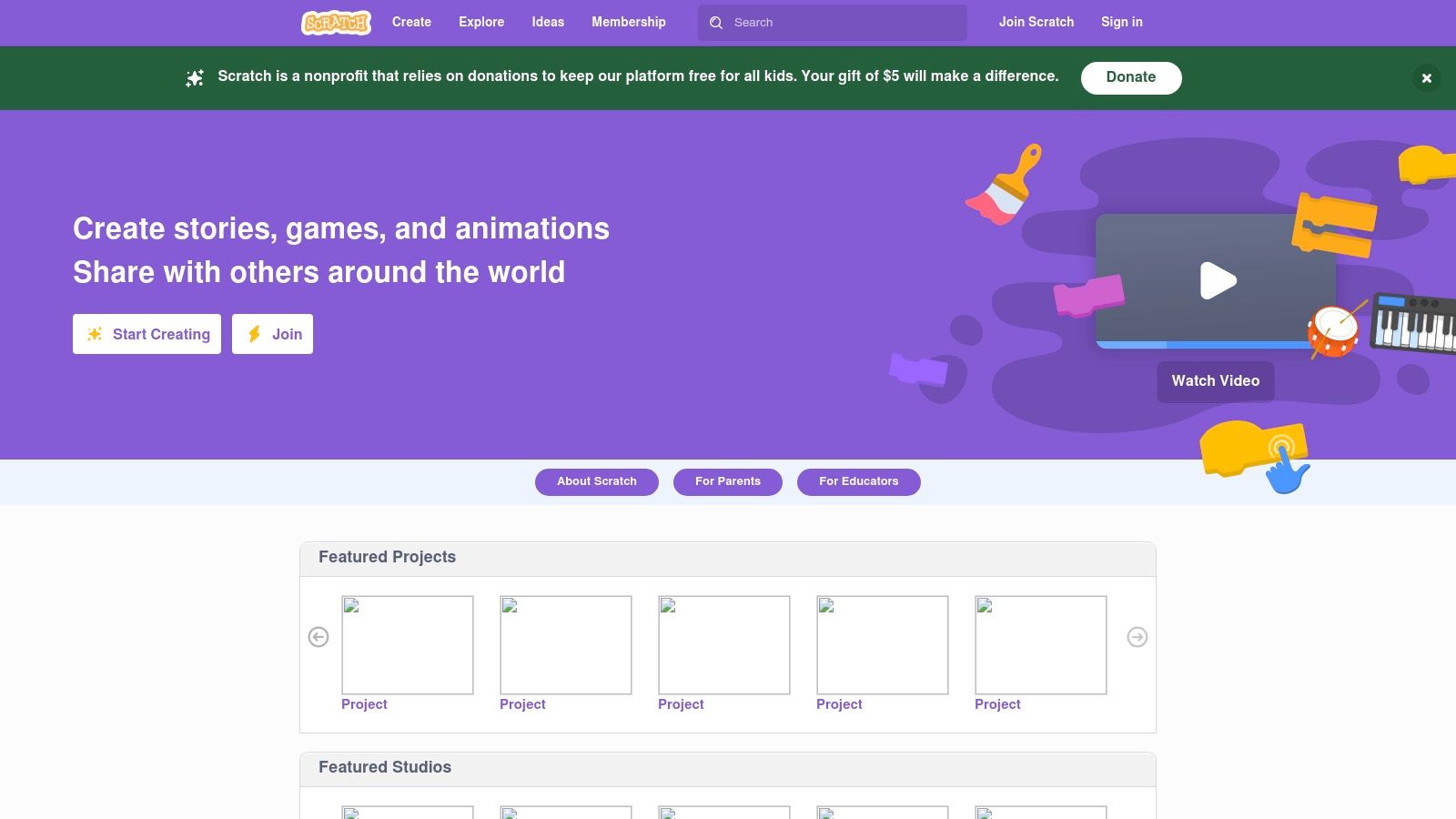Click the Donate button
The width and height of the screenshot is (1456, 819).
point(1130,77)
